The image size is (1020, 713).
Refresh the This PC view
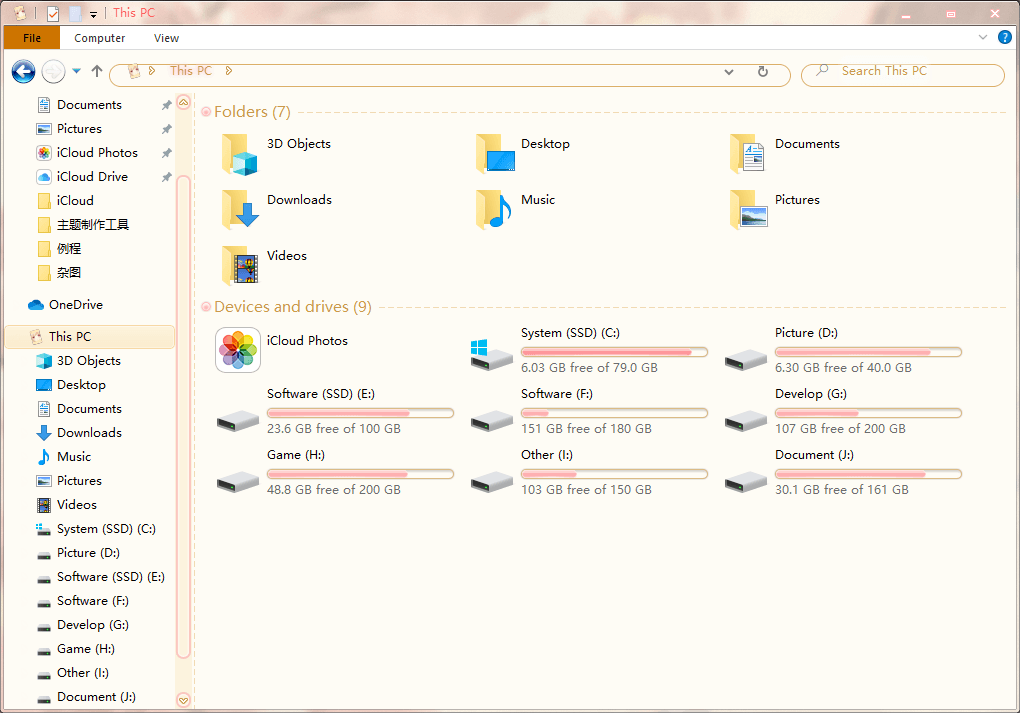coord(763,72)
